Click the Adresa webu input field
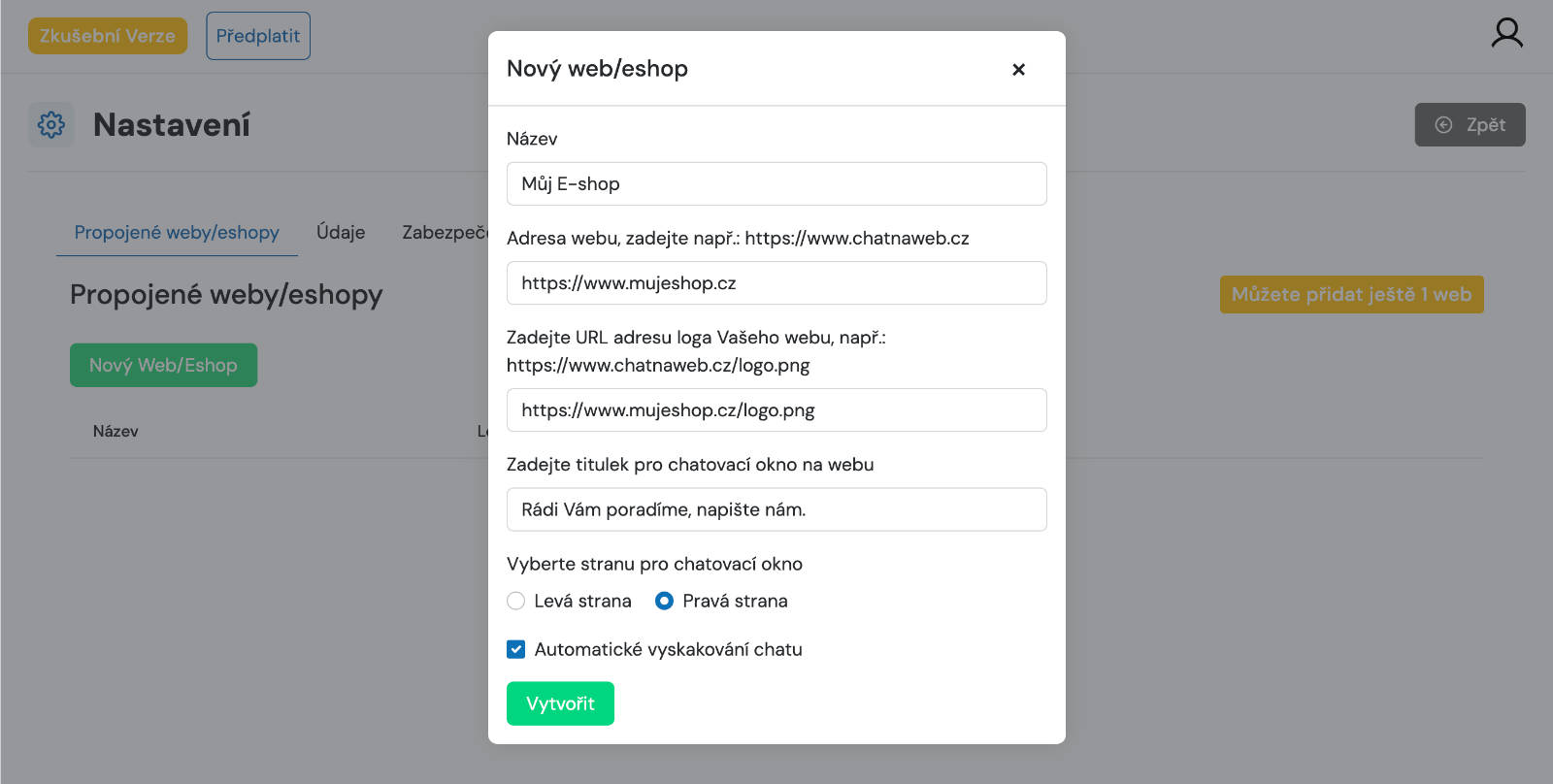 click(776, 282)
